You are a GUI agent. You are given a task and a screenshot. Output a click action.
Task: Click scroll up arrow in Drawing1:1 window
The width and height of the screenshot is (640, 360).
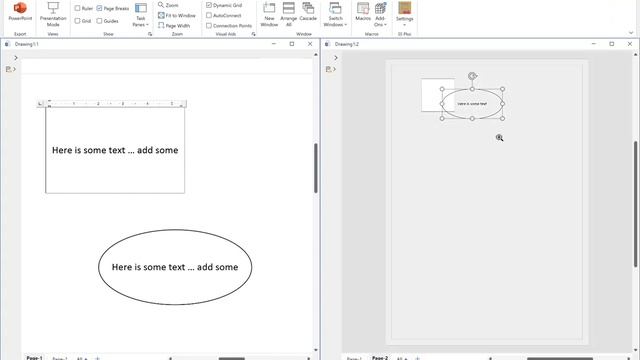pyautogui.click(x=316, y=54)
